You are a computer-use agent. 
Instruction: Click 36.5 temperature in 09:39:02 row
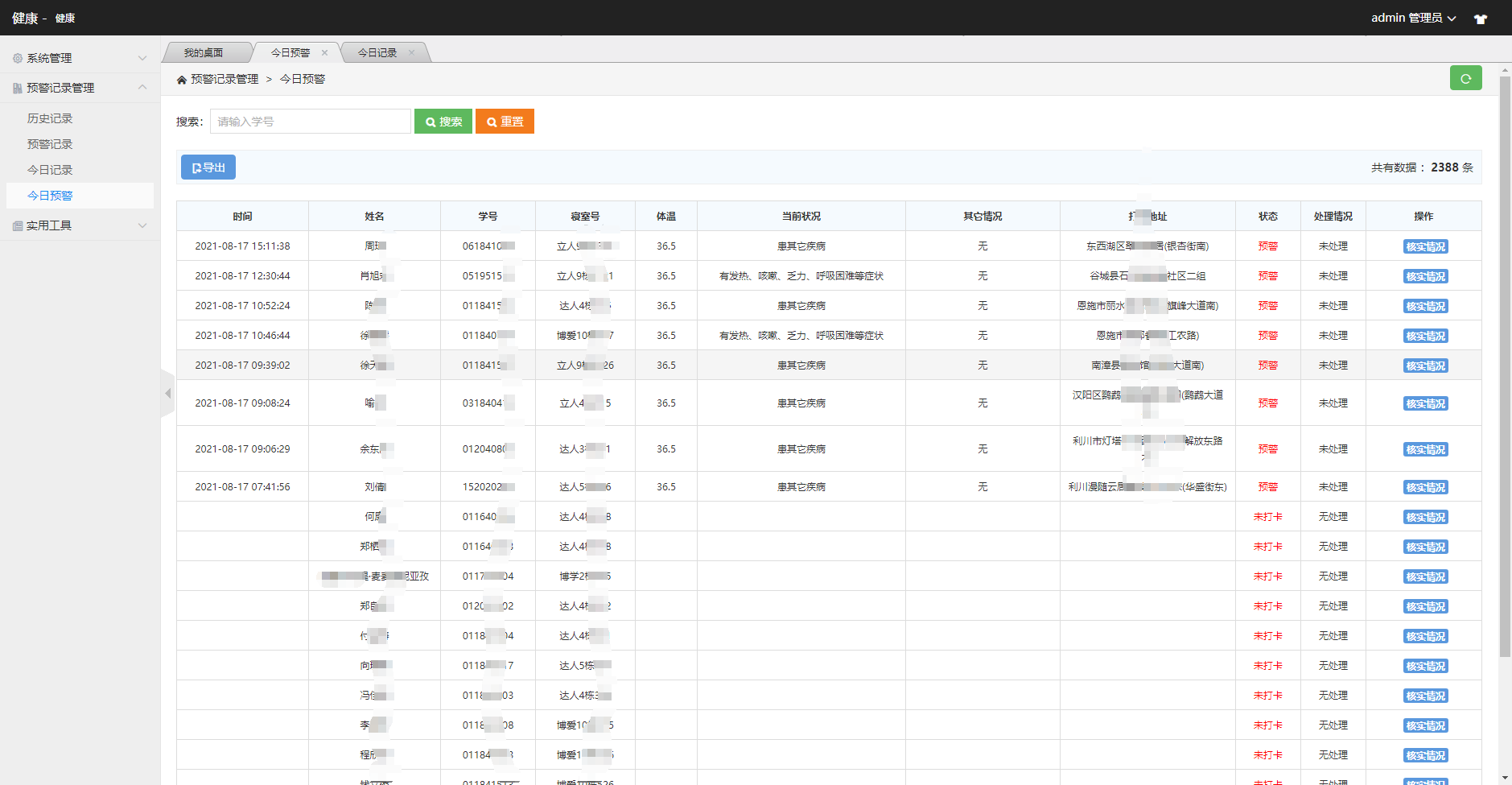click(x=666, y=366)
